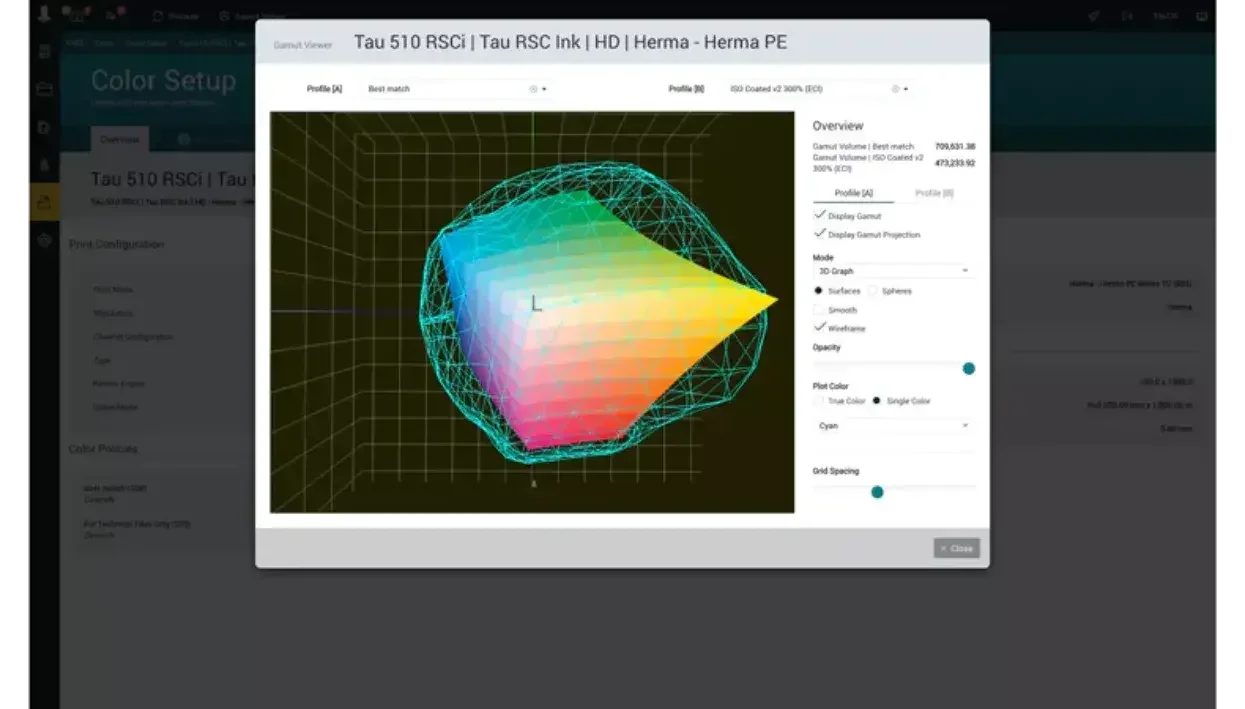Enable the Smooth checkbox
The width and height of the screenshot is (1245, 709).
tap(820, 310)
